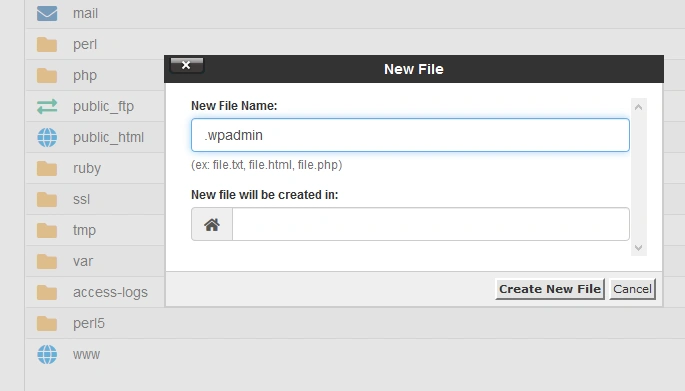The height and width of the screenshot is (391, 685).
Task: Click the public_html globe icon
Action: point(47,138)
